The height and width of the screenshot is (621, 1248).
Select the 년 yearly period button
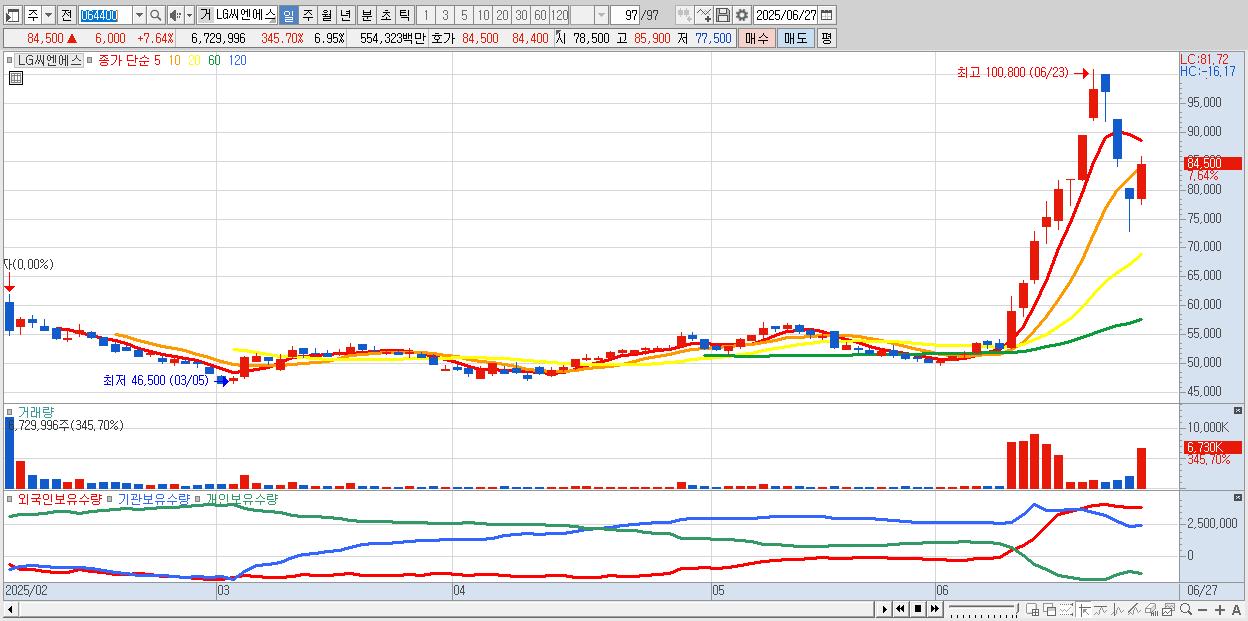345,15
